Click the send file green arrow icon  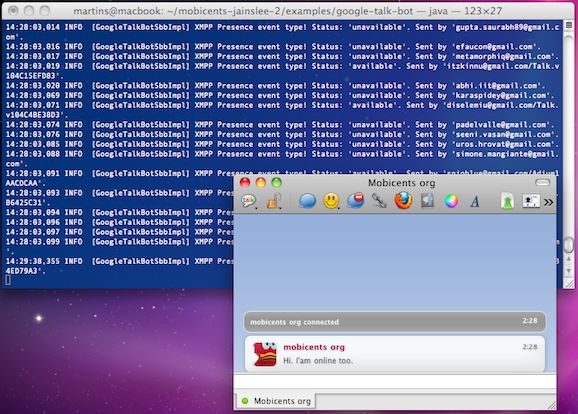pyautogui.click(x=507, y=201)
